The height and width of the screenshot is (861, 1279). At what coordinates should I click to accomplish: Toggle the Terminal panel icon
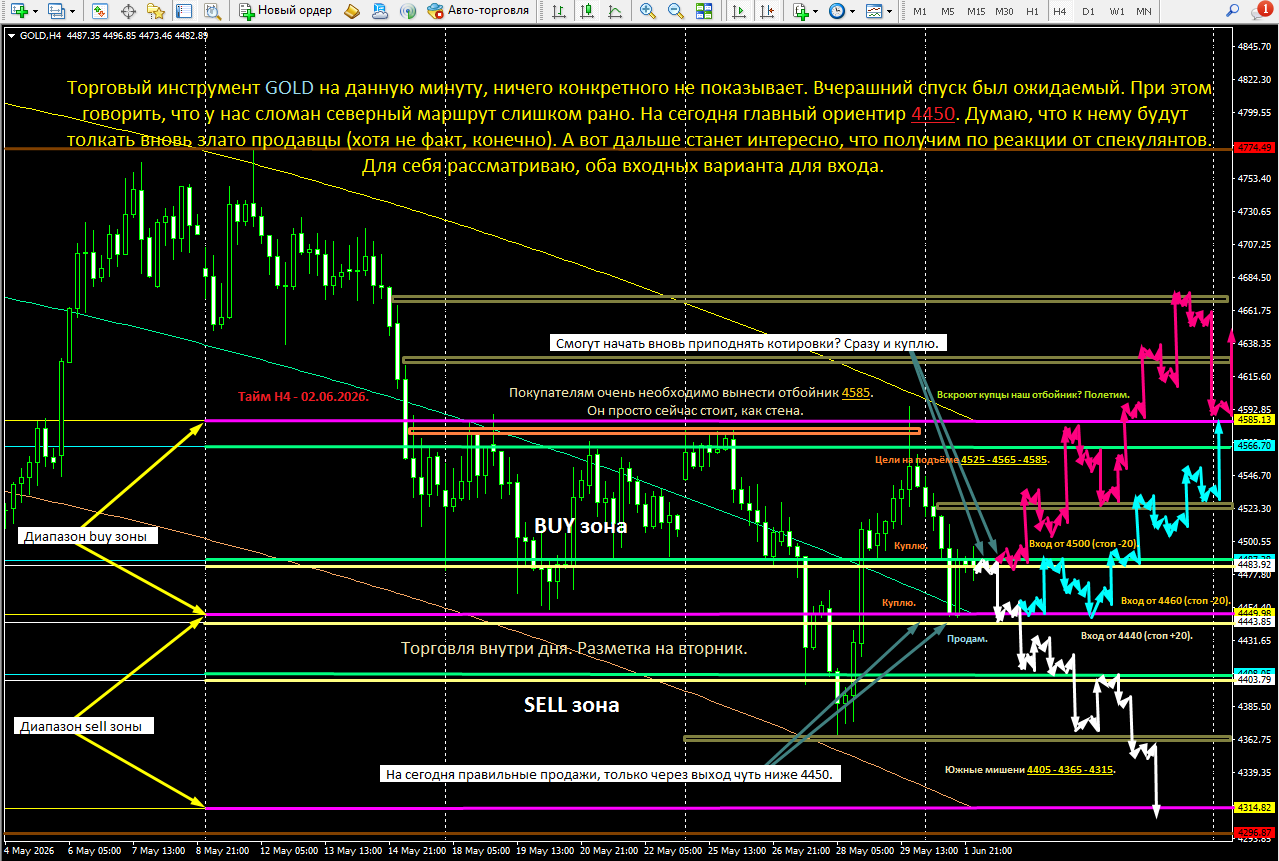click(183, 11)
